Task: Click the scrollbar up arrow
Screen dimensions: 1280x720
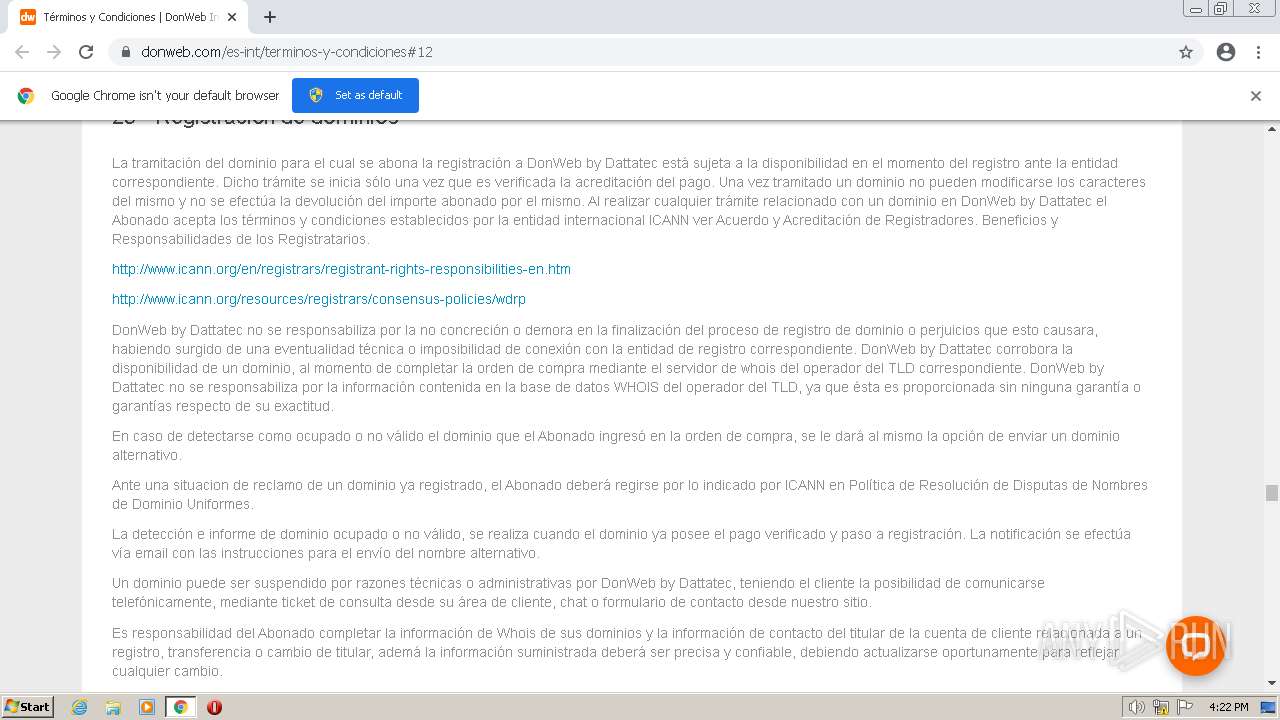Action: 1272,129
